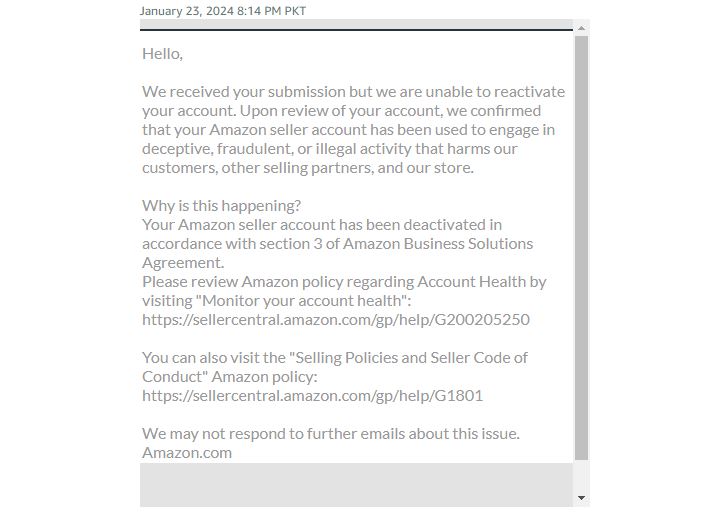
Task: Click the scrollbar down arrow
Action: point(581,498)
